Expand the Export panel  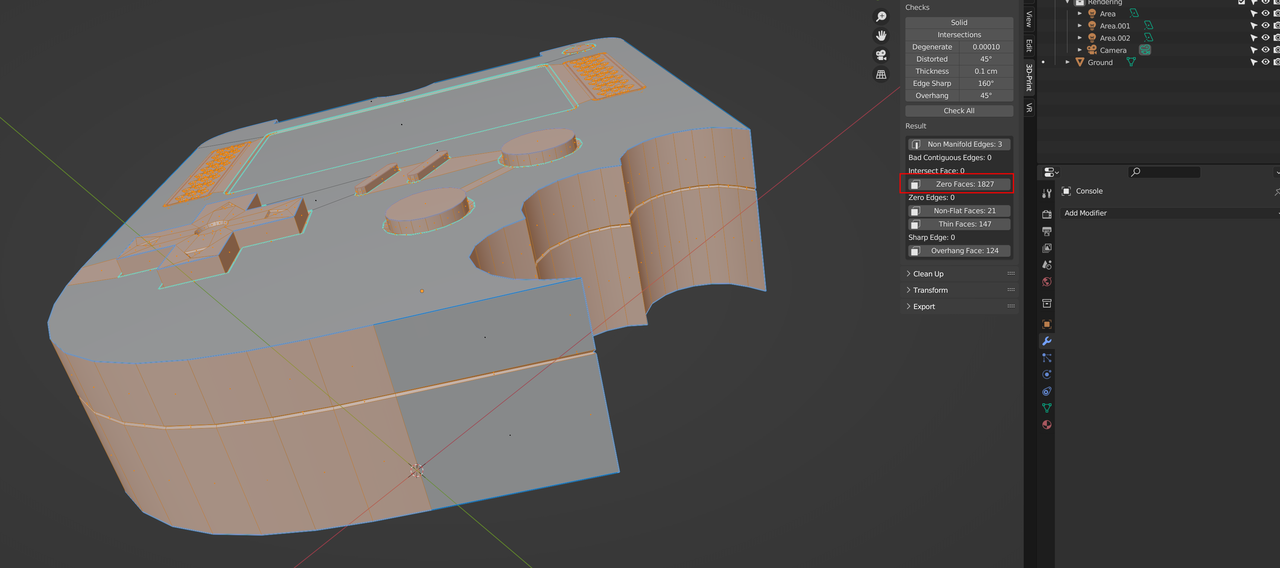924,307
